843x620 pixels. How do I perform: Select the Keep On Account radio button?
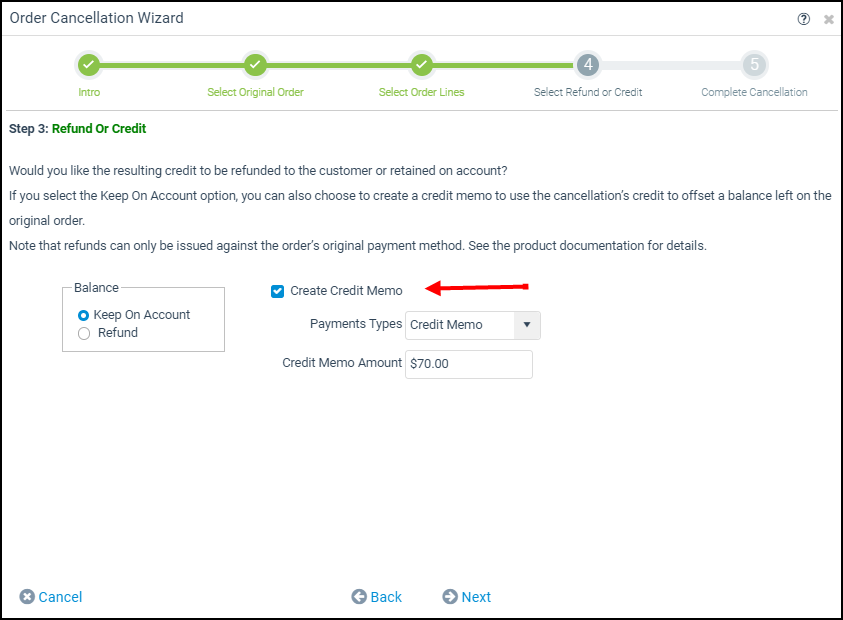click(83, 315)
